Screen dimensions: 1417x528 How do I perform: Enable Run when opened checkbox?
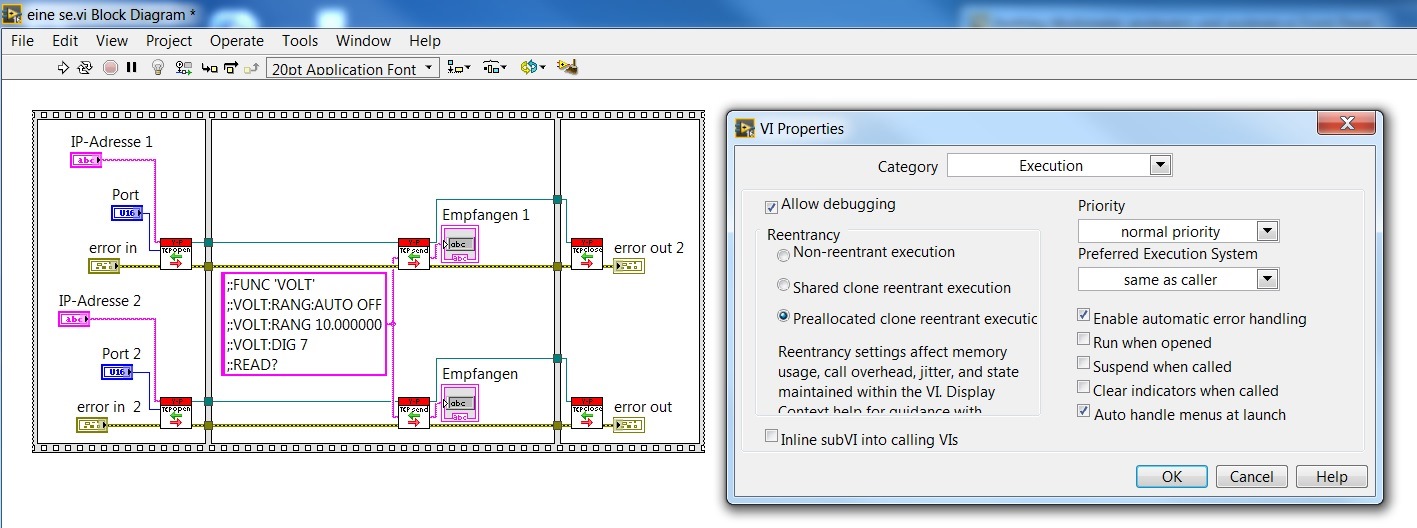tap(1084, 340)
